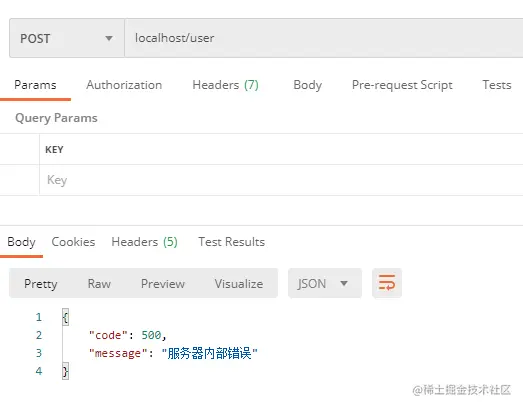Open the Tests tab
The width and height of the screenshot is (523, 408).
click(x=497, y=85)
